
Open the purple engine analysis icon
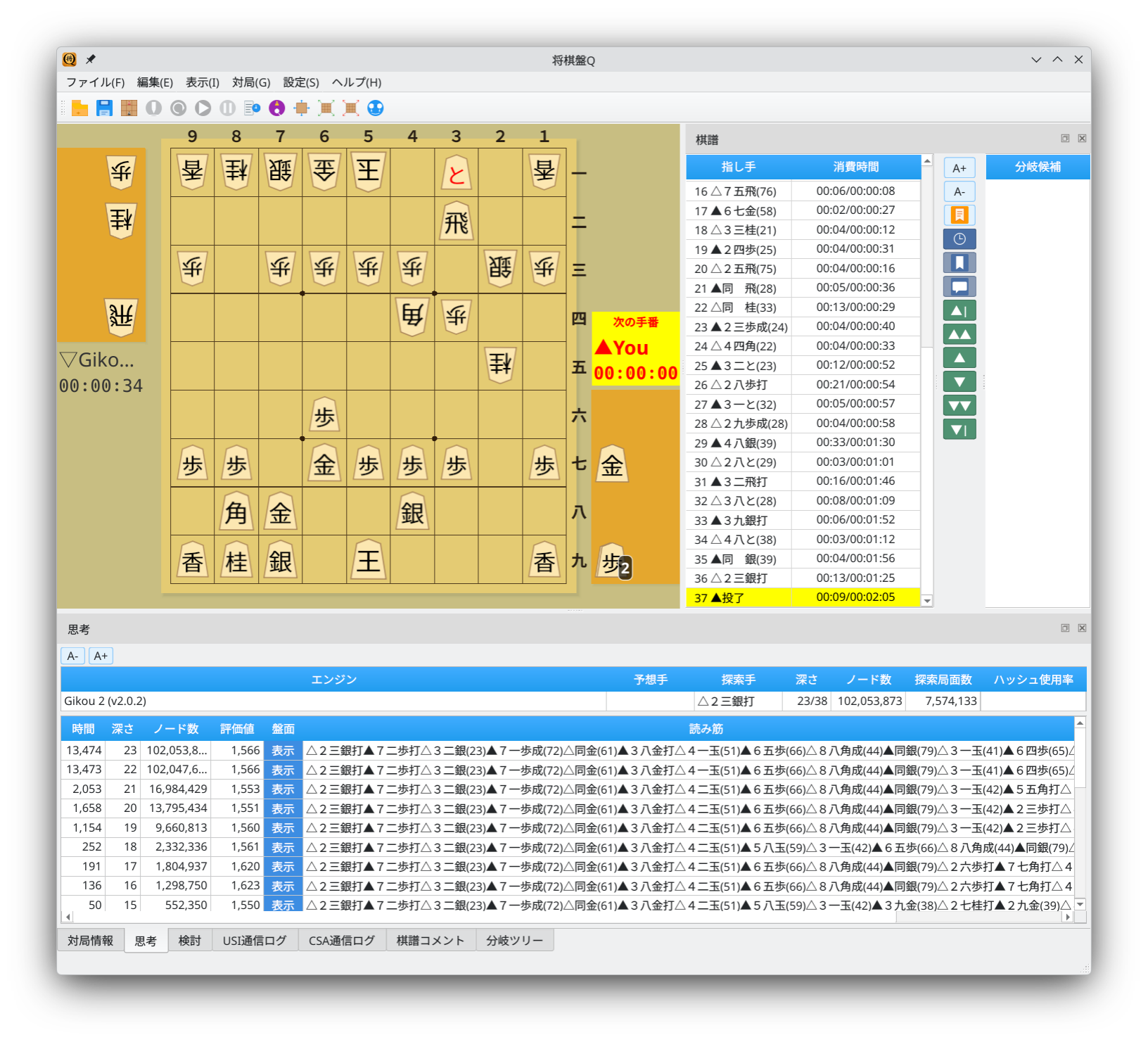(x=278, y=108)
